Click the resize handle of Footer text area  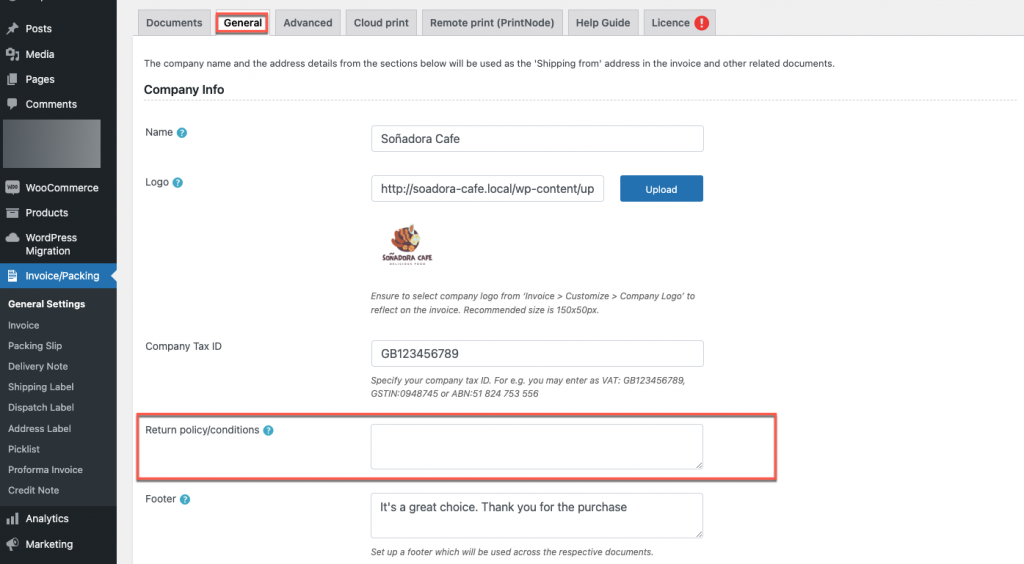(699, 533)
